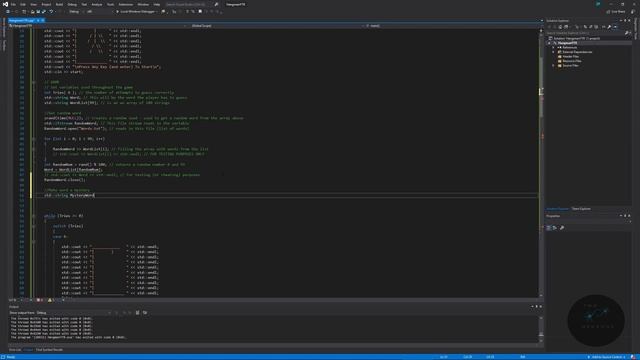The image size is (640, 360).
Task: Click Solution Explorer preview selected items icon
Action: click(615, 27)
